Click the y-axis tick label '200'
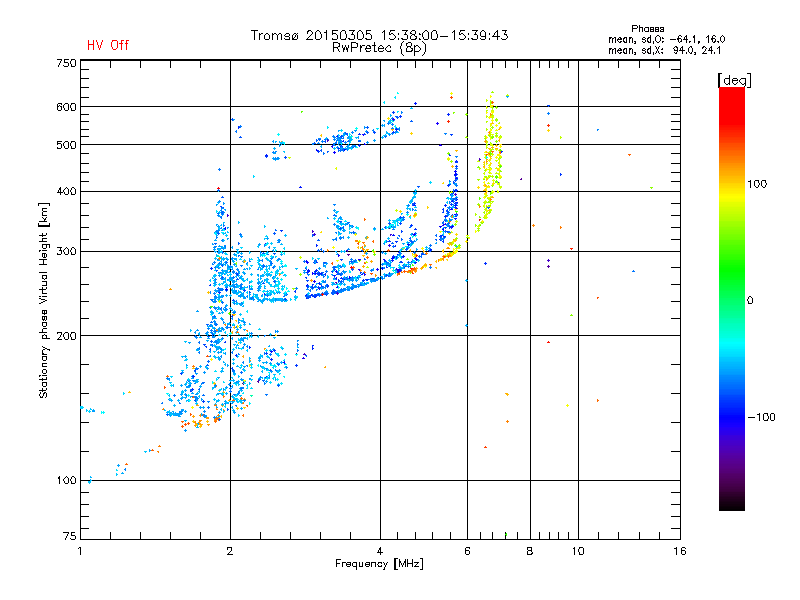This screenshot has width=800, height=600. [x=66, y=336]
